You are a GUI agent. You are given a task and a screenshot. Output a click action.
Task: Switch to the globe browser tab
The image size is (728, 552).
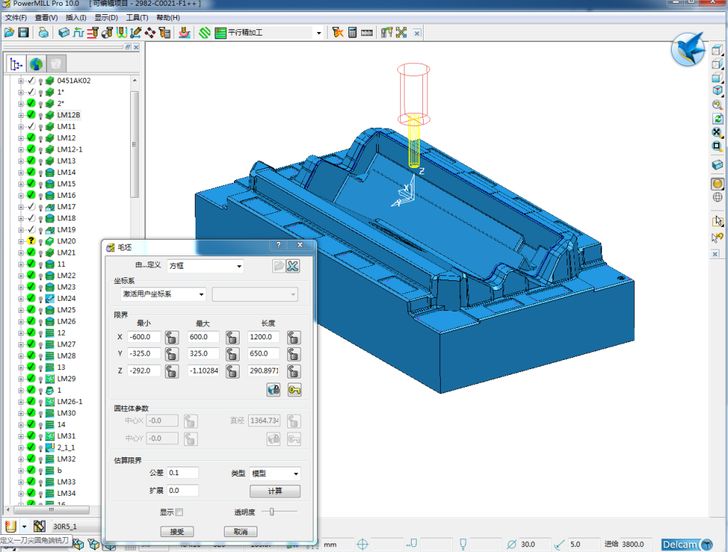click(36, 64)
